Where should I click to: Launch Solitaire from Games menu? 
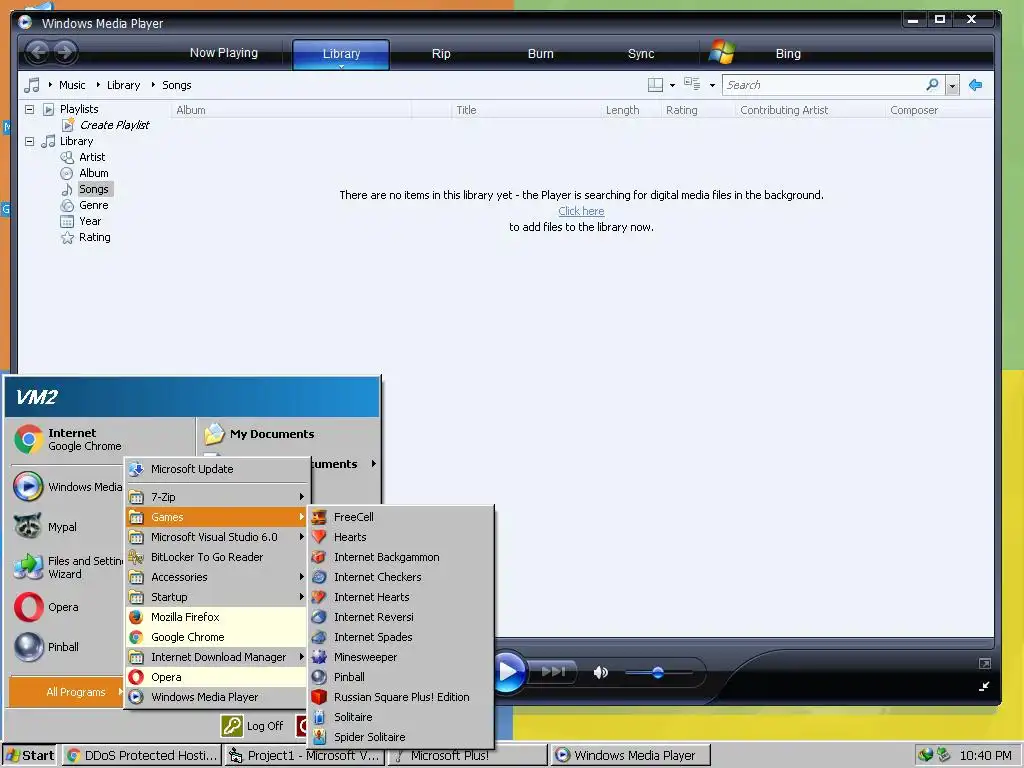400,717
